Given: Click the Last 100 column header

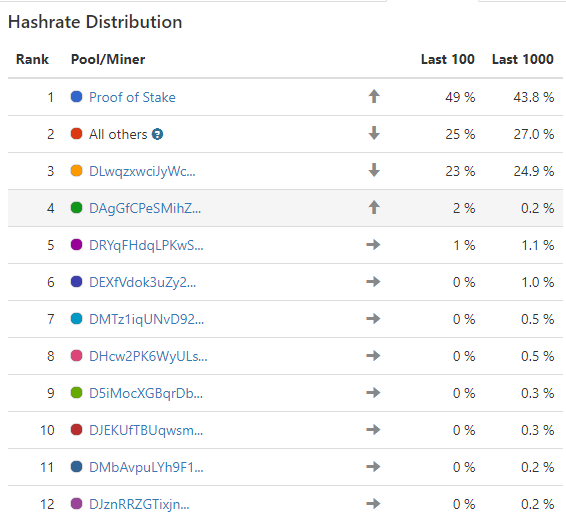Looking at the screenshot, I should click(x=448, y=59).
